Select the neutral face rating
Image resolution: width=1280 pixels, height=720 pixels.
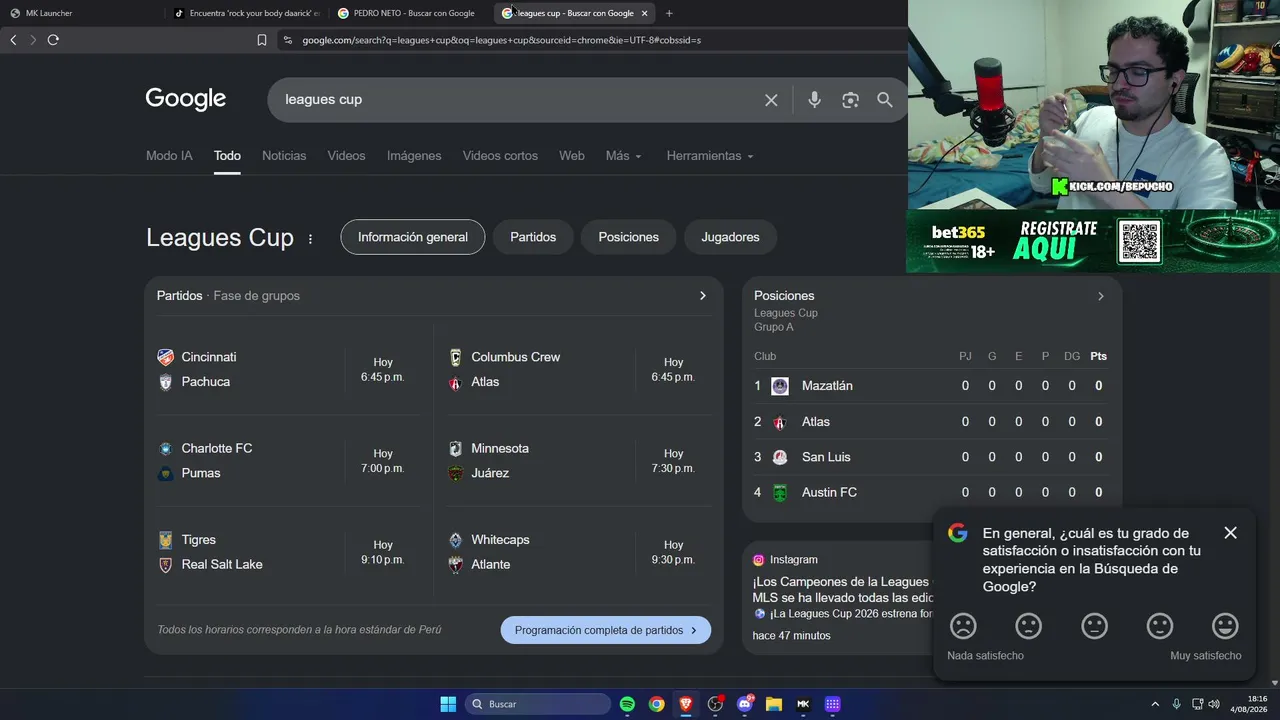(1095, 626)
